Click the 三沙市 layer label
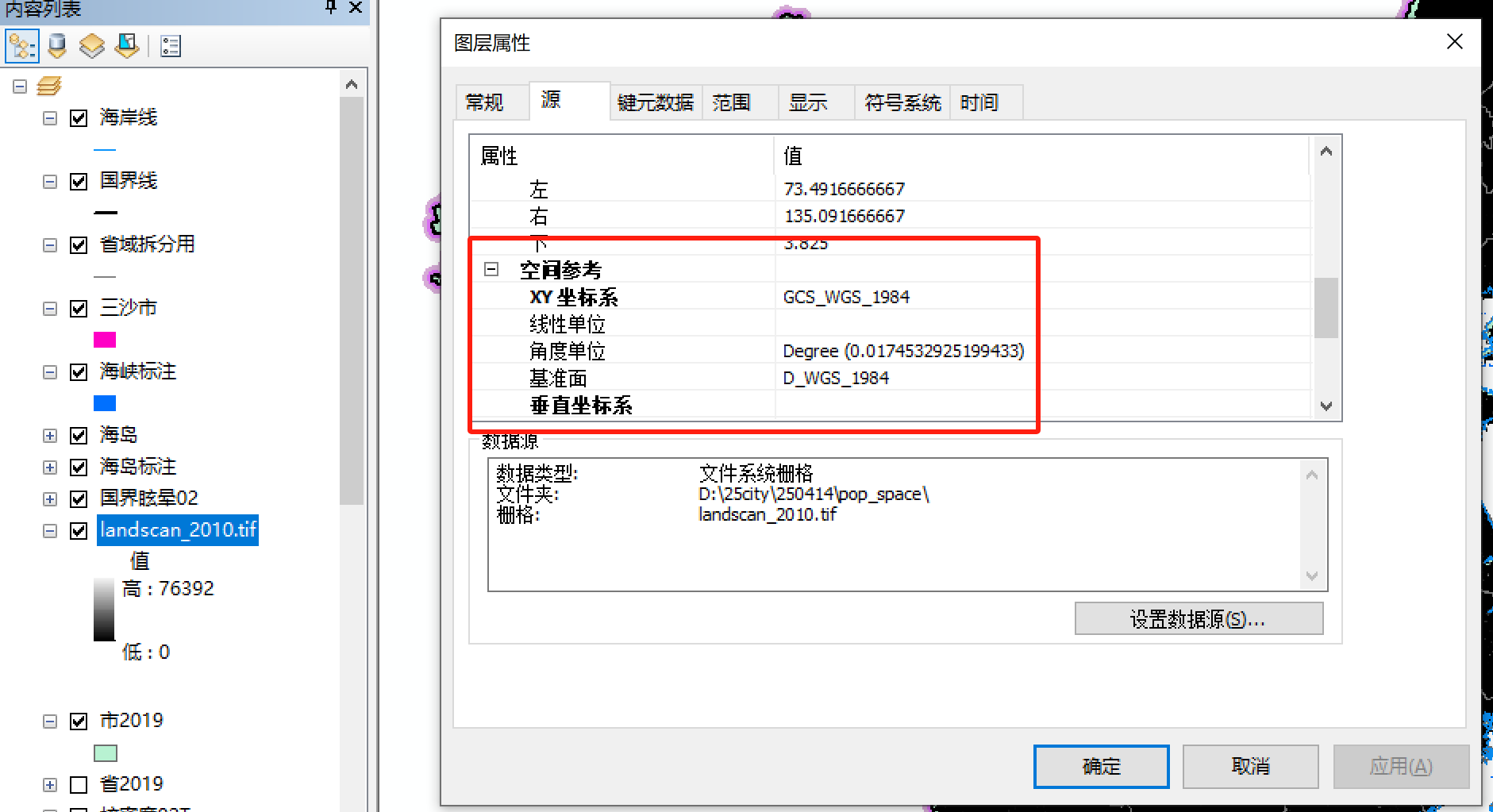Viewport: 1493px width, 812px height. 129,308
